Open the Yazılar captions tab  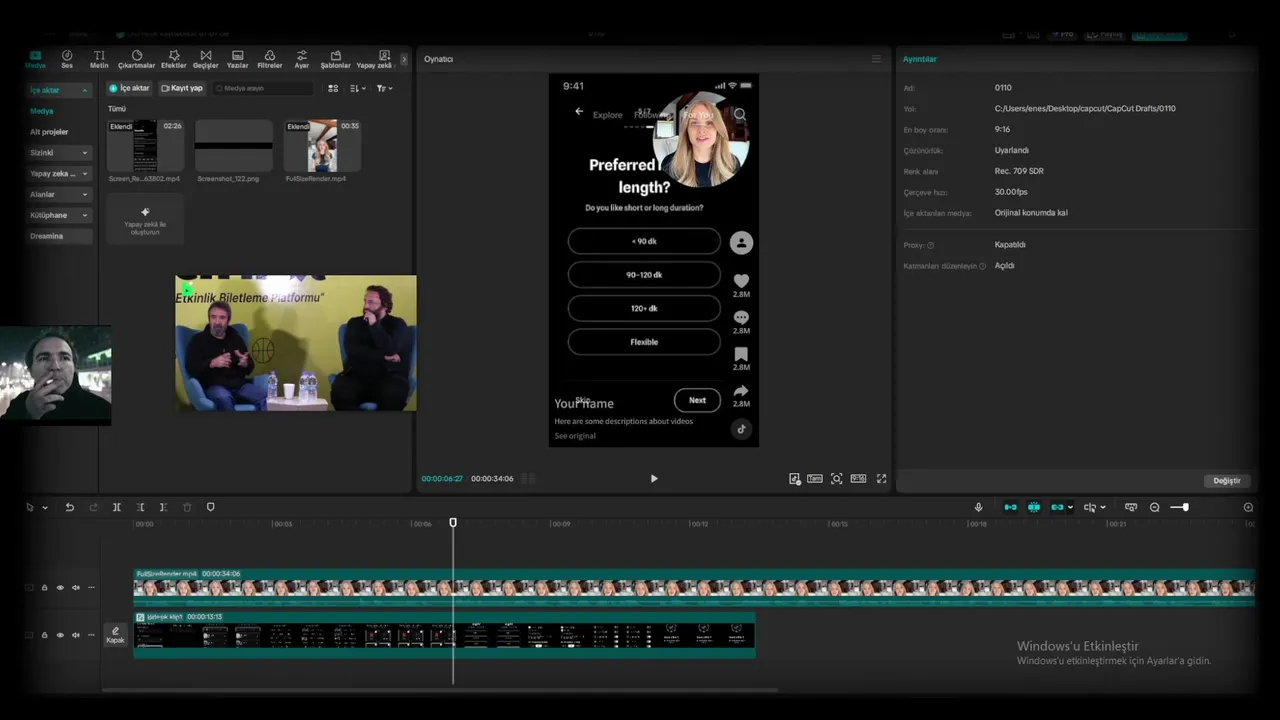pos(237,59)
